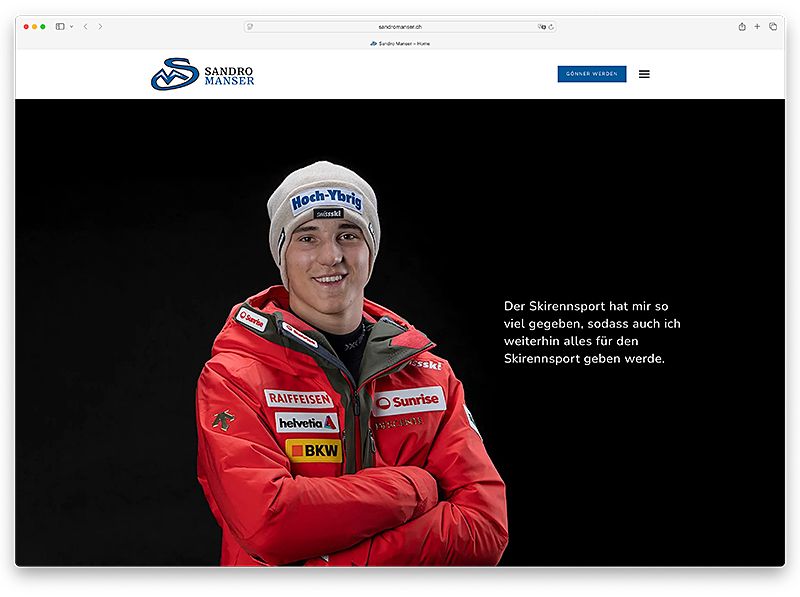Select the Sandro Manser – Home tab
This screenshot has width=800, height=597.
(400, 43)
